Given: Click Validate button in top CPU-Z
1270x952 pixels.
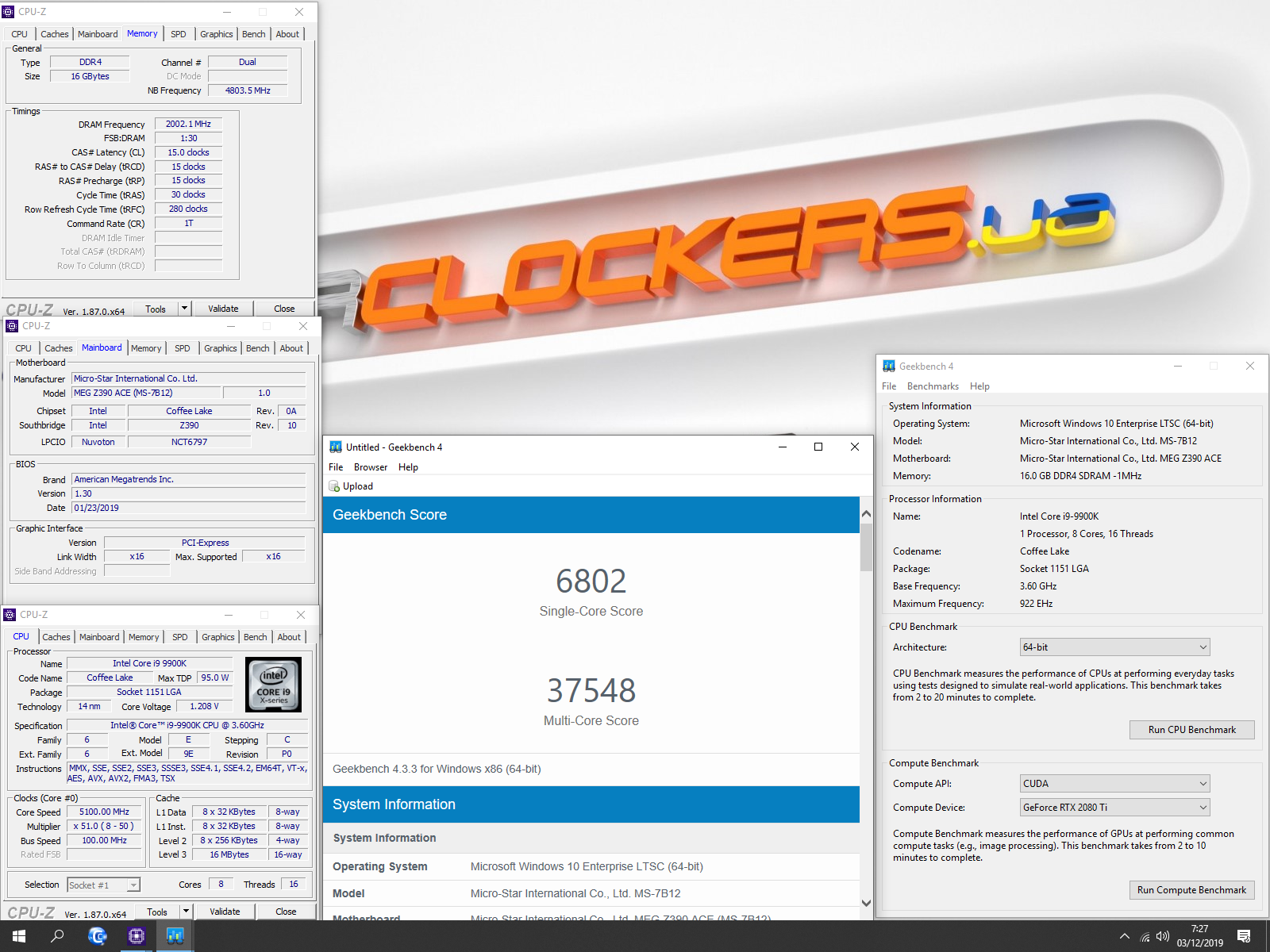Looking at the screenshot, I should point(223,309).
